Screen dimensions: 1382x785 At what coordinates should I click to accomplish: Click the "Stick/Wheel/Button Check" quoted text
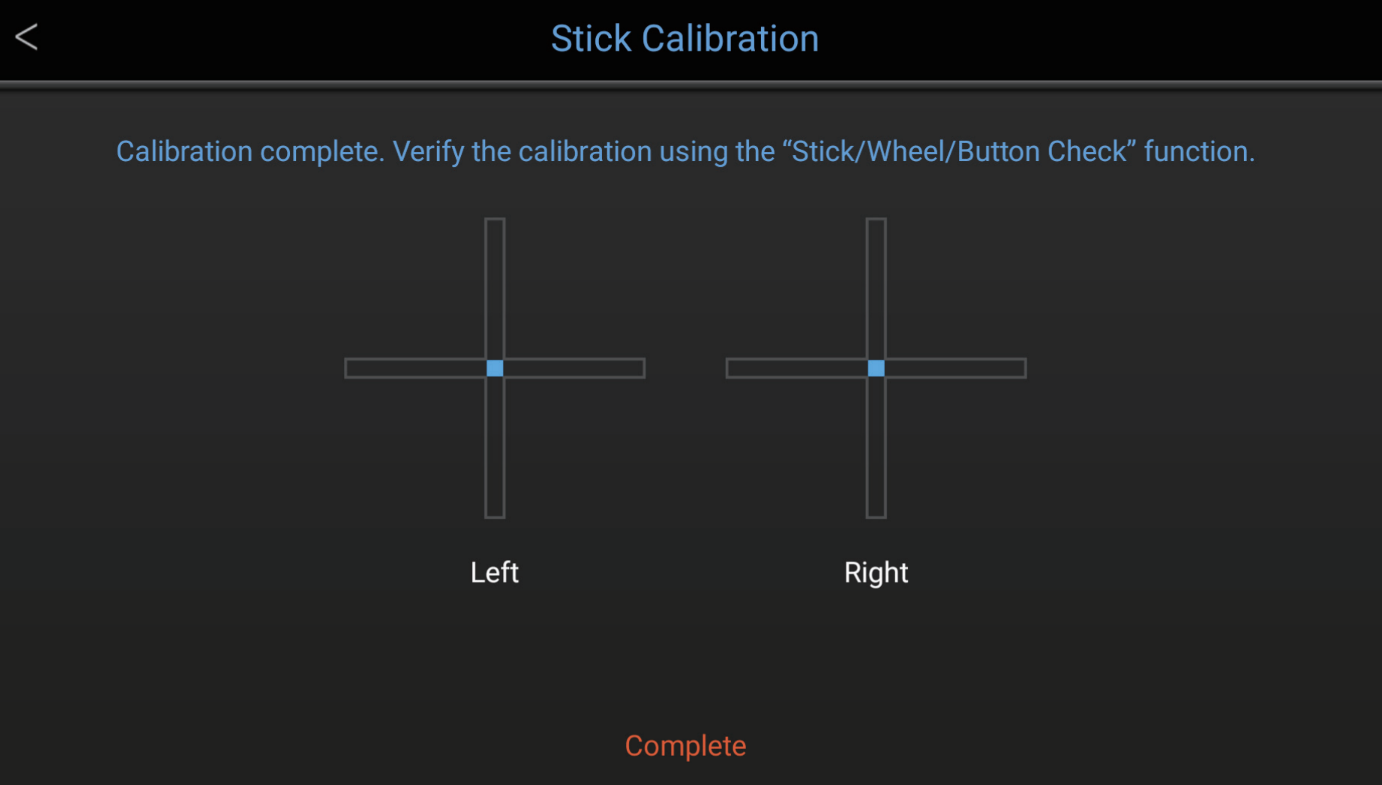957,152
